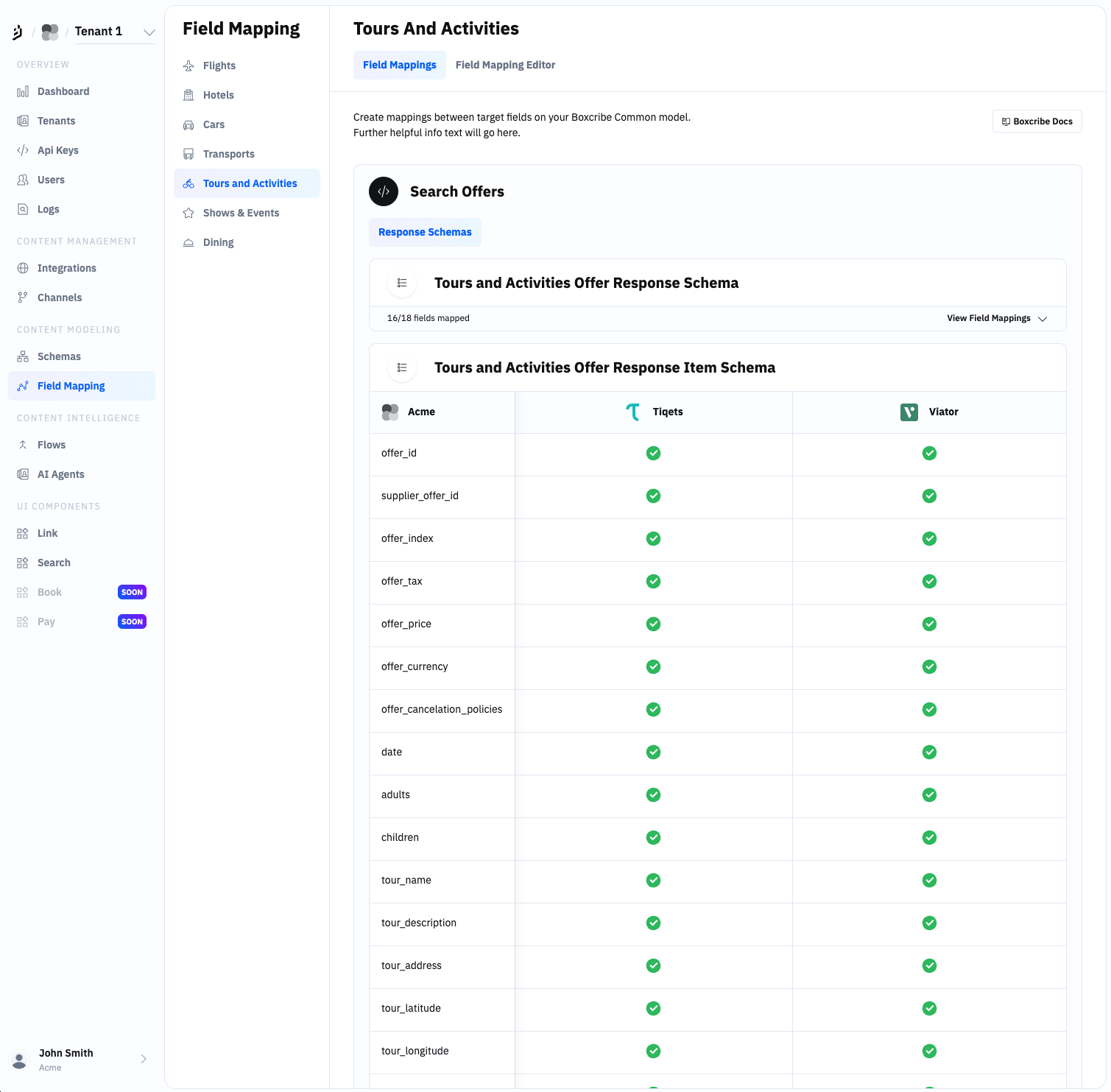Screen dimensions: 1111x1092
Task: Select the Response Schemas tab
Action: tap(425, 232)
